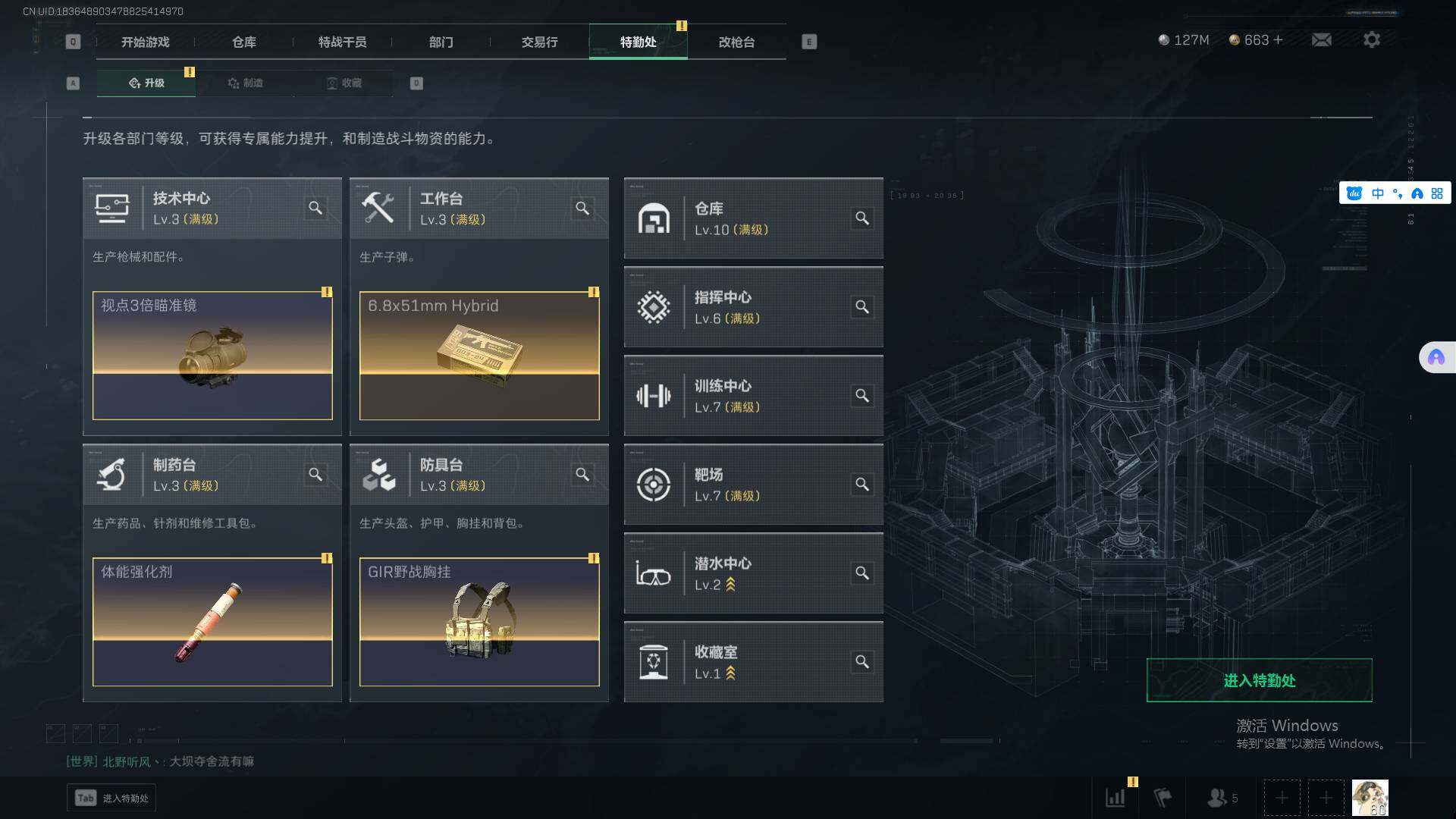Click the friends icon showing 5
This screenshot has height=819, width=1456.
point(1222,798)
